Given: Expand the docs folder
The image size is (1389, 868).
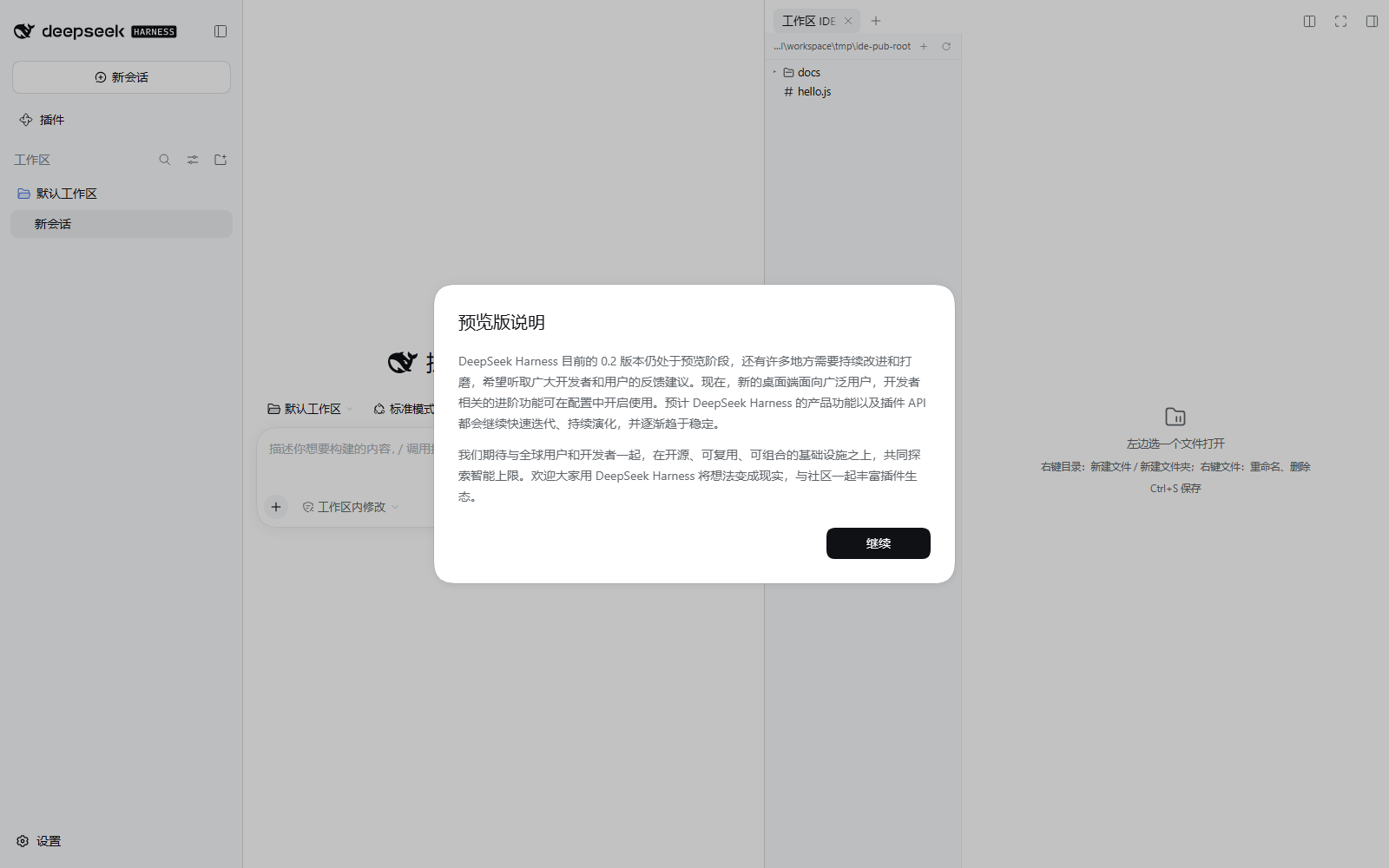Looking at the screenshot, I should pos(863,72).
